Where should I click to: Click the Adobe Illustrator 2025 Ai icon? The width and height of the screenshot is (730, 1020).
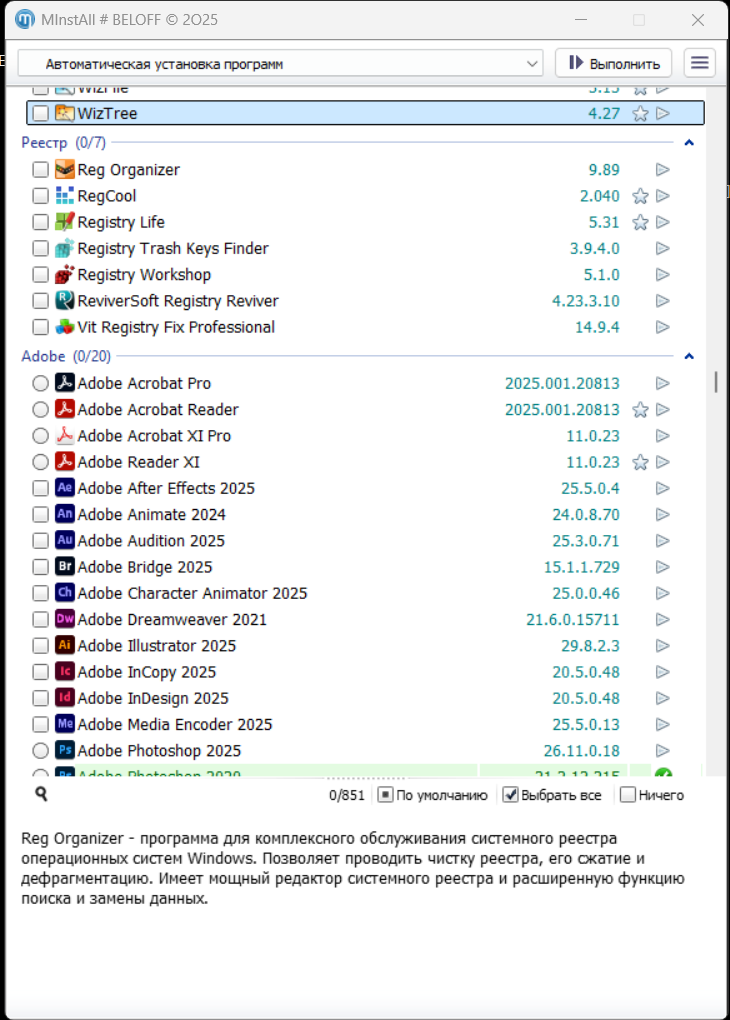tap(65, 645)
